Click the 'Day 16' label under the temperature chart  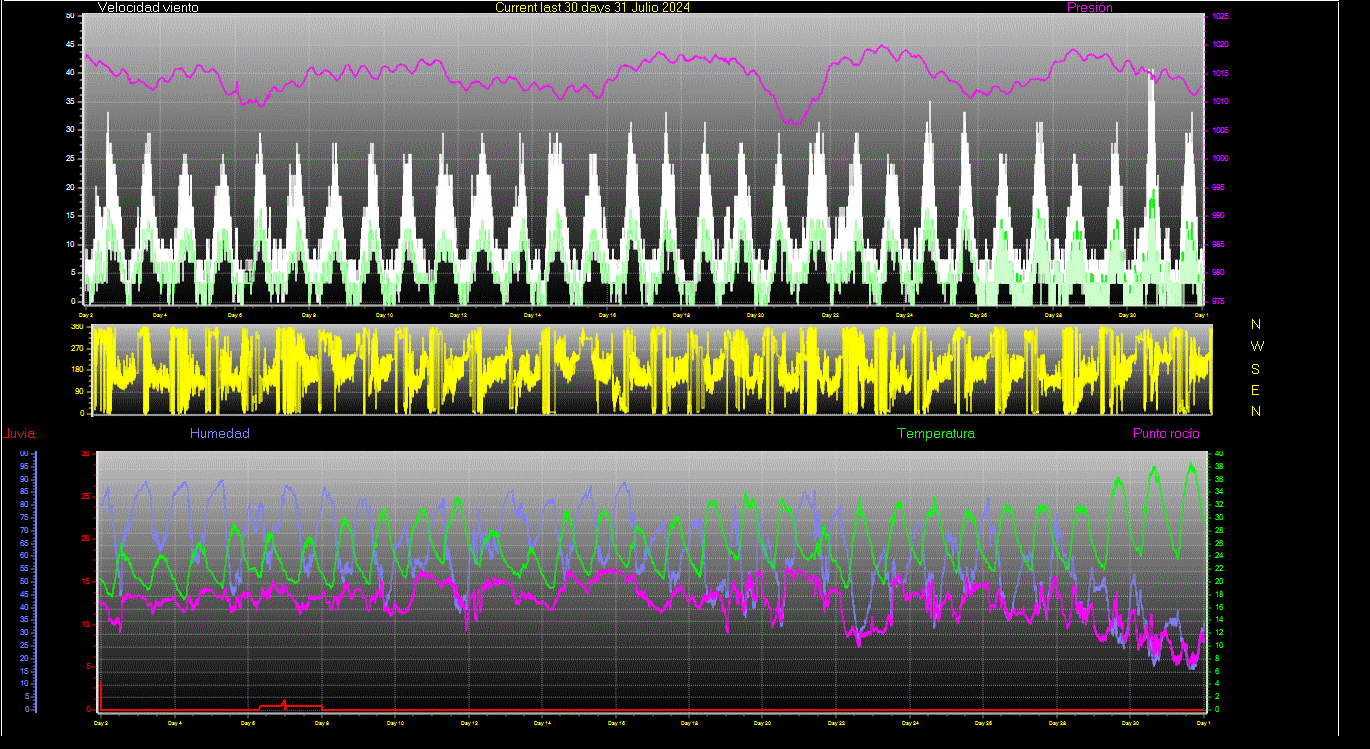[616, 722]
